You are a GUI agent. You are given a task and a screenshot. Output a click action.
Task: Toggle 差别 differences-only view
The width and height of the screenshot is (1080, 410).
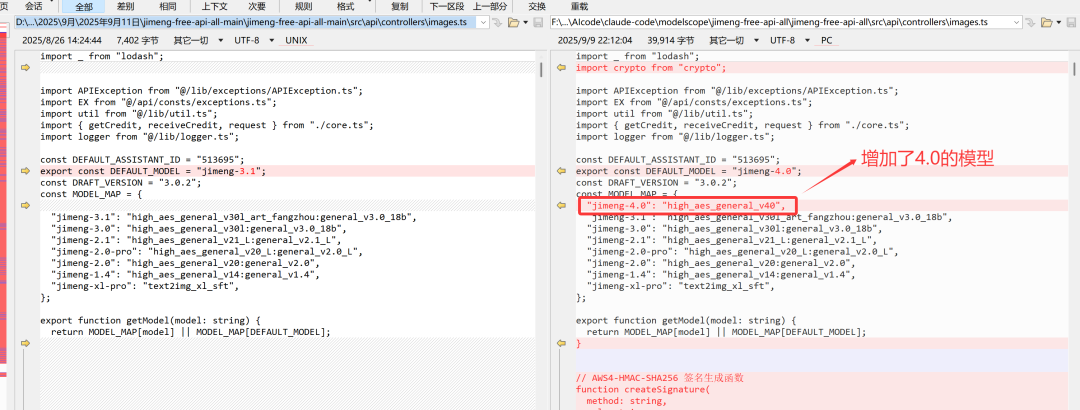point(125,6)
